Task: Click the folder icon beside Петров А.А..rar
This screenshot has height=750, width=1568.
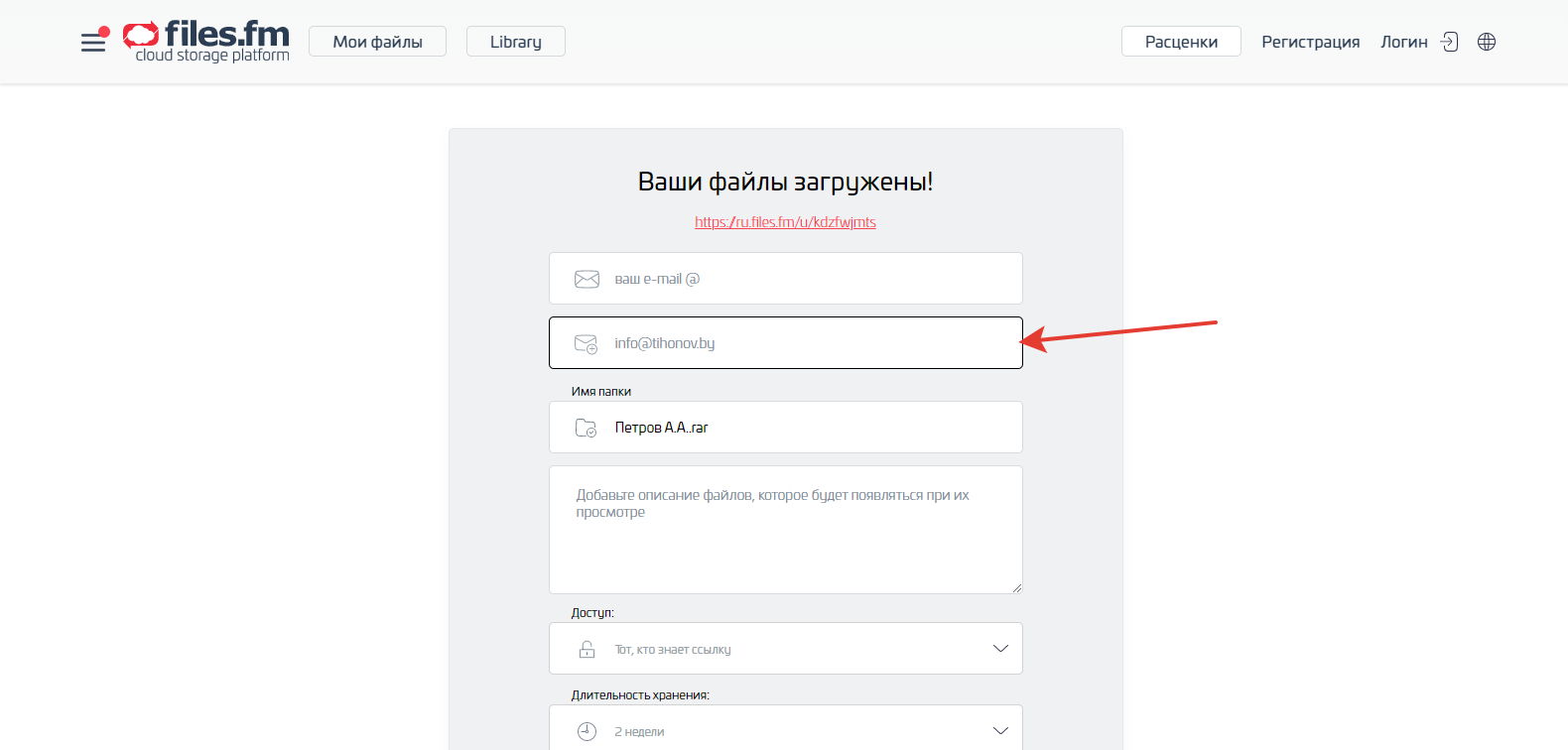Action: tap(587, 428)
